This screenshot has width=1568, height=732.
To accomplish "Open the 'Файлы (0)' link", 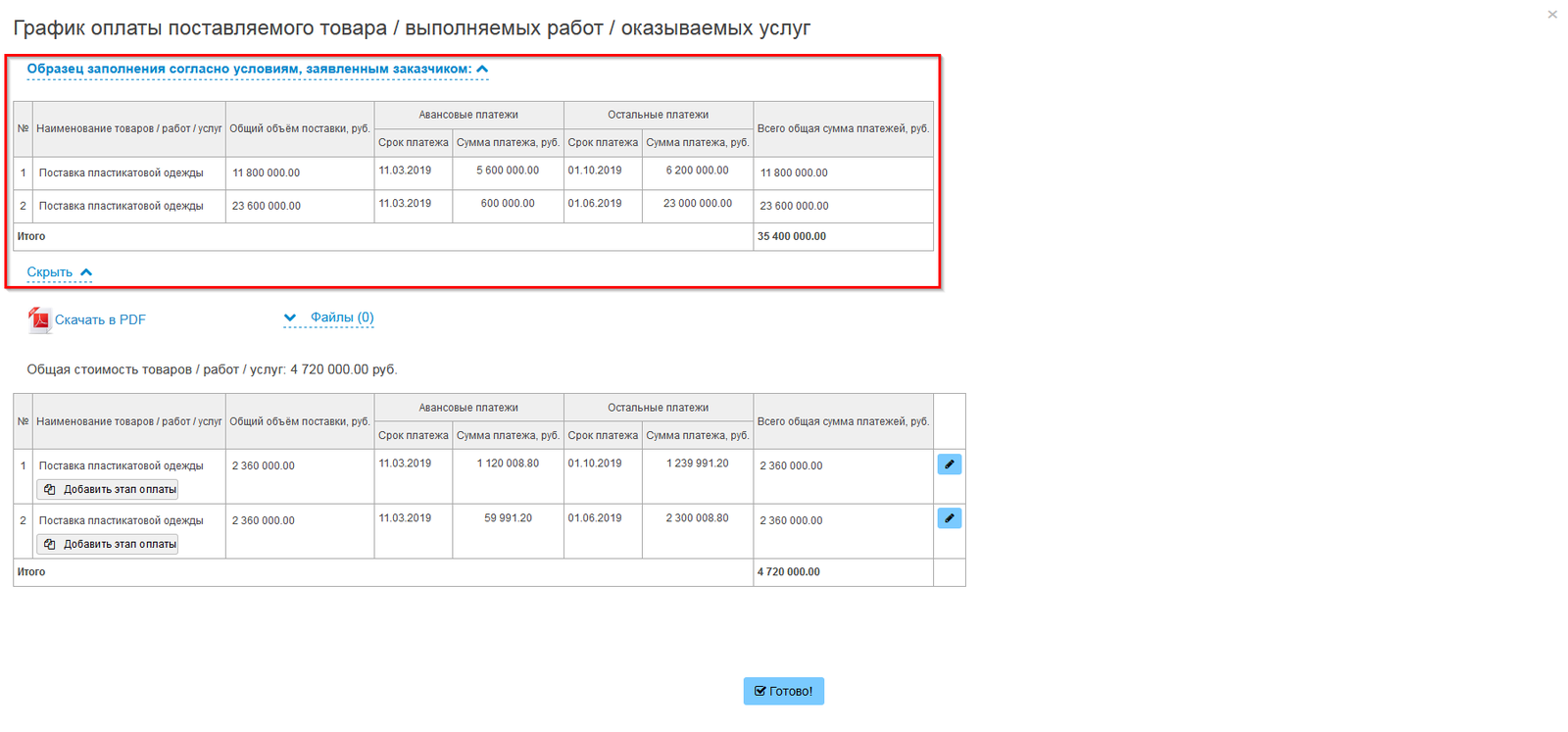I will click(x=342, y=317).
